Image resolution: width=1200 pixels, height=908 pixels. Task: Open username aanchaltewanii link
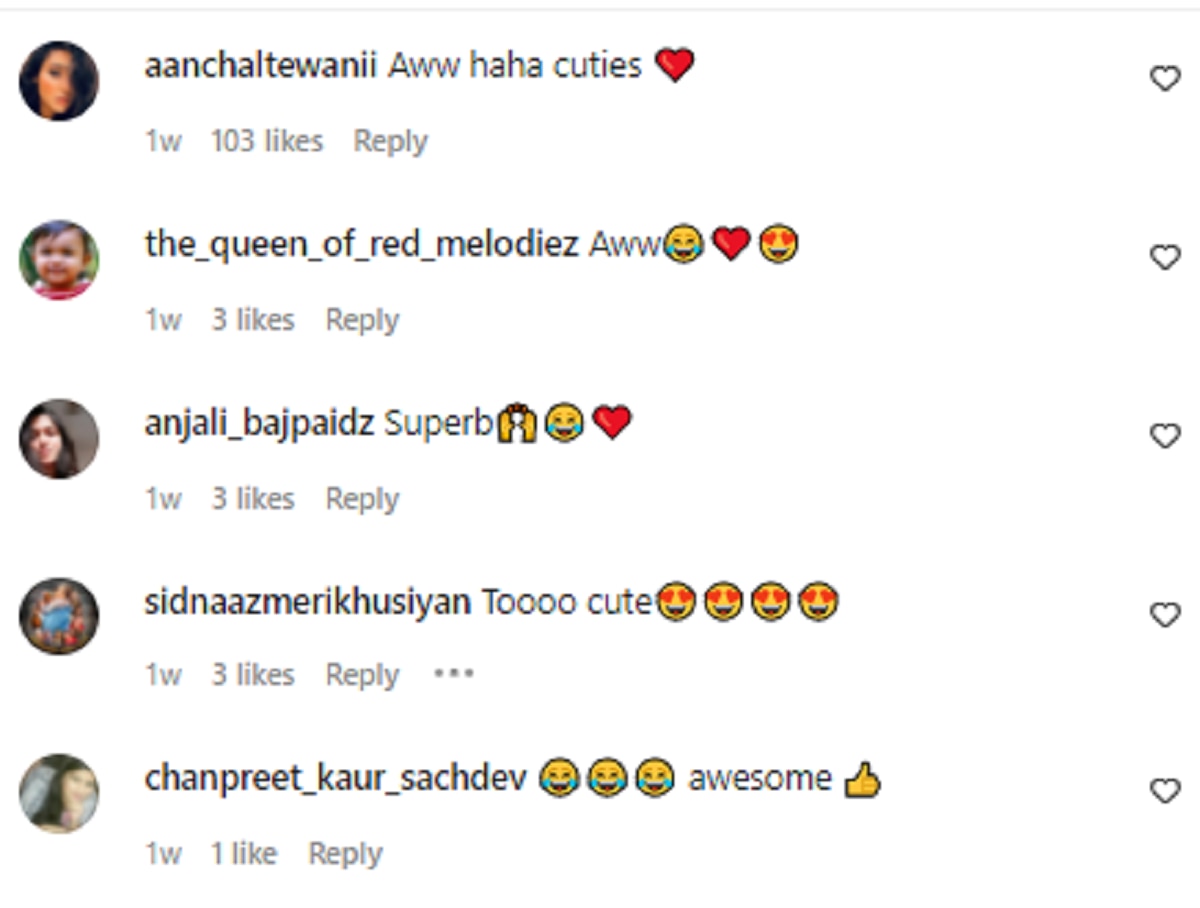[x=259, y=66]
